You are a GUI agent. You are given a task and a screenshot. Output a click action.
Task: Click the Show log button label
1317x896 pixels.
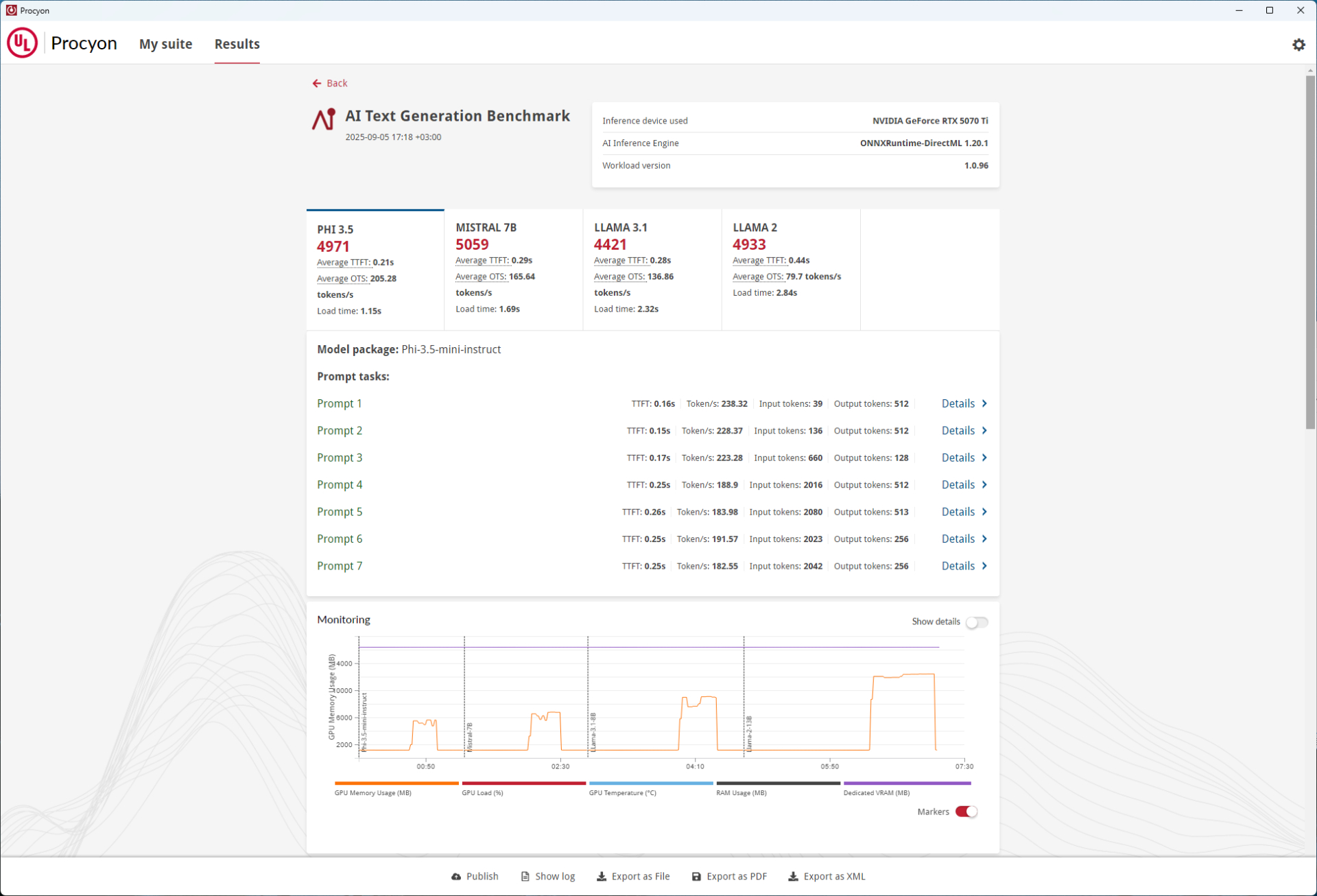555,876
